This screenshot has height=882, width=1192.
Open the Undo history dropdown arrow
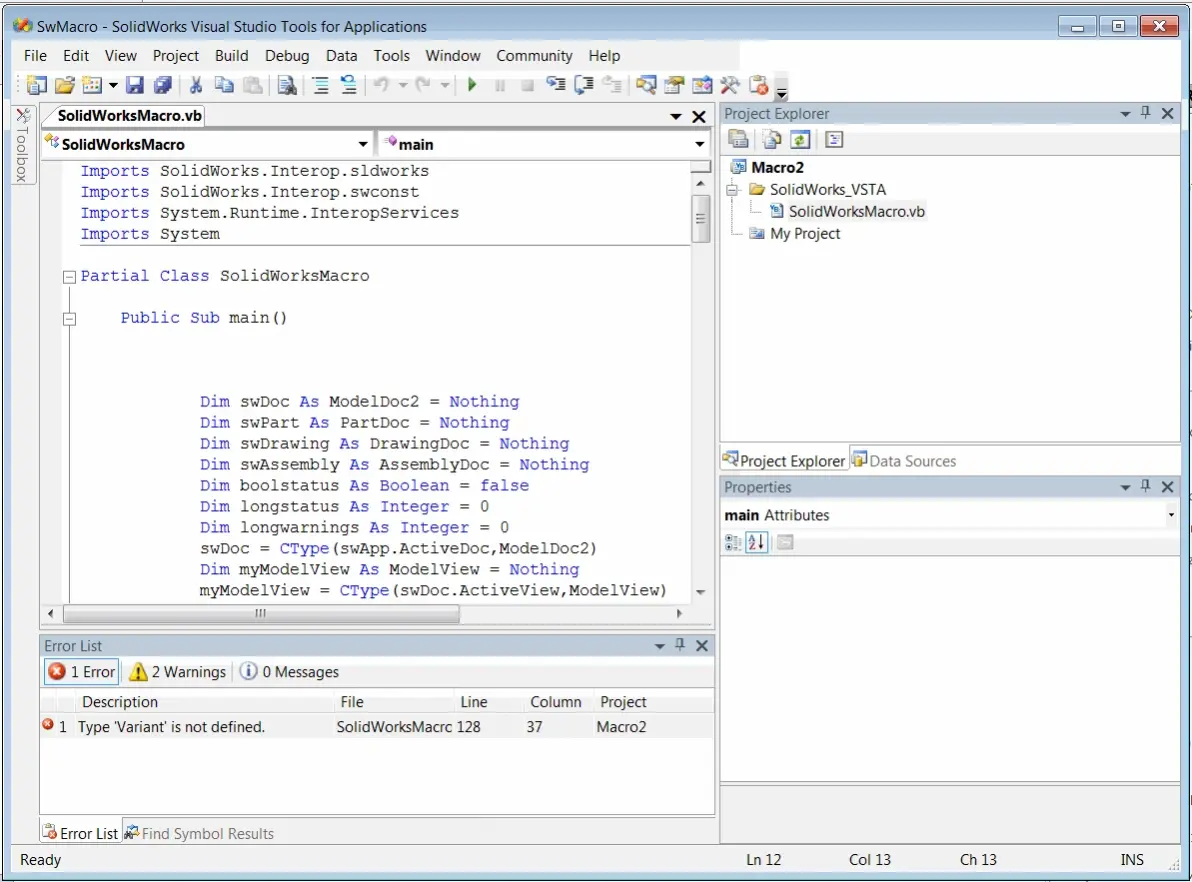click(x=403, y=85)
